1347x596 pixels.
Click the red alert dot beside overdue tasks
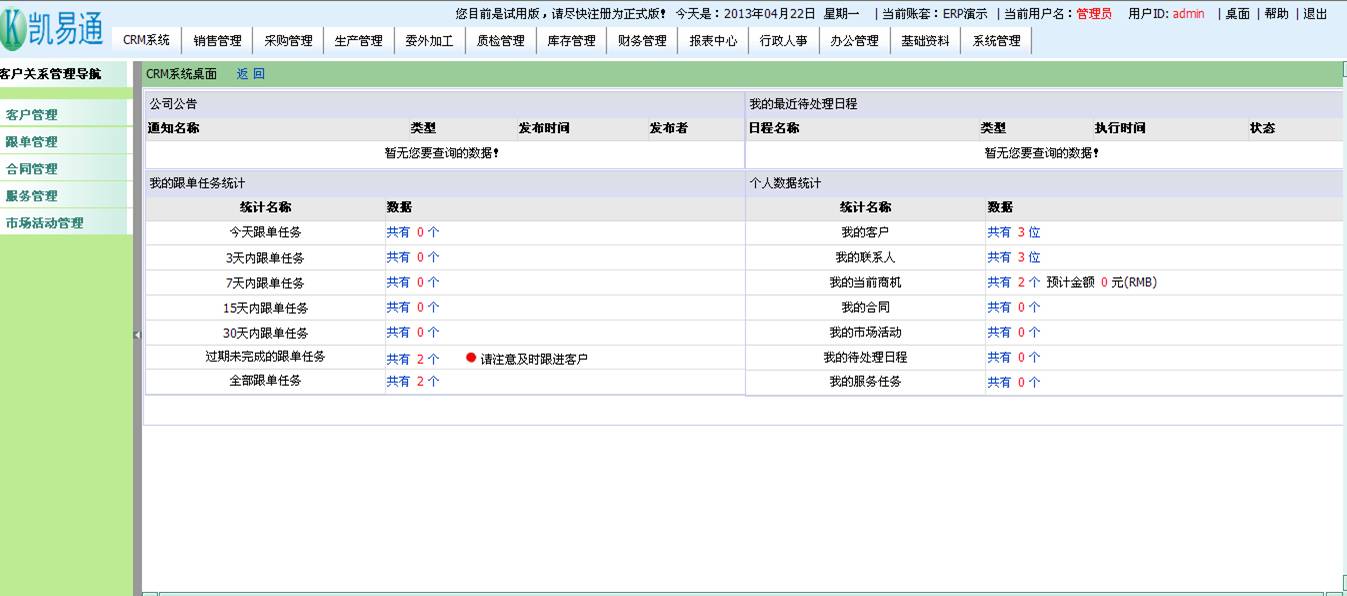tap(471, 358)
